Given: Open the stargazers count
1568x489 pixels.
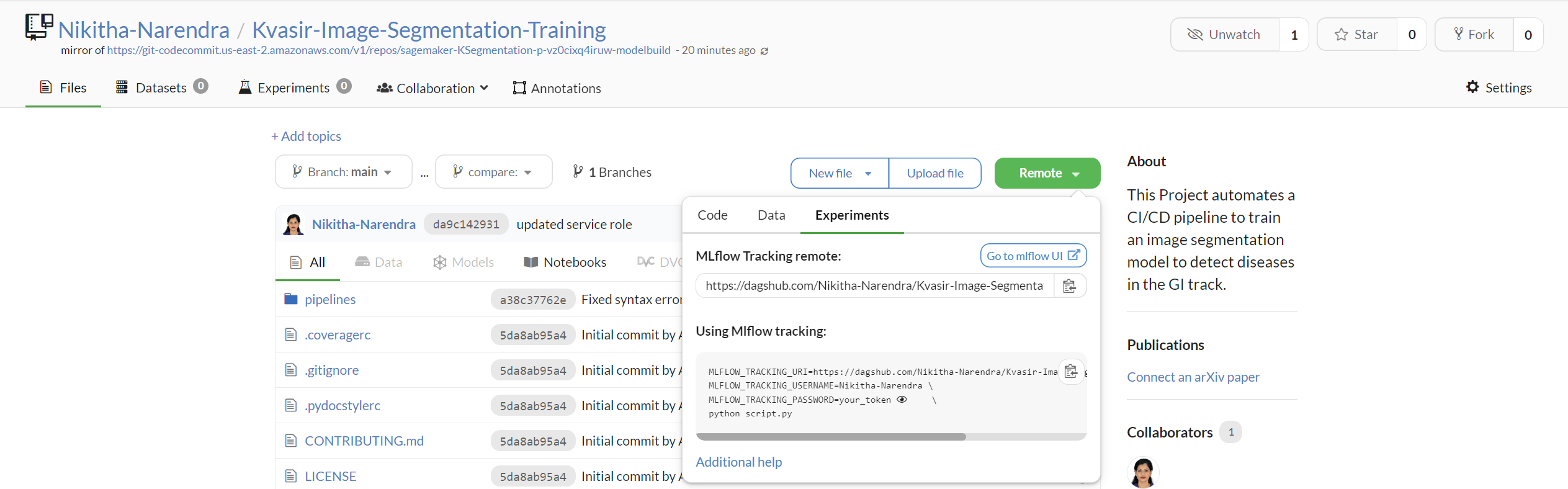Looking at the screenshot, I should click(1412, 35).
